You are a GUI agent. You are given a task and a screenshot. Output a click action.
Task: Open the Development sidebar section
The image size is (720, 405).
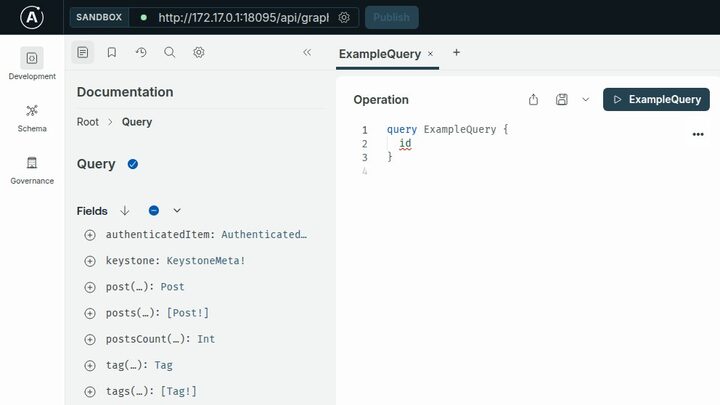point(32,64)
